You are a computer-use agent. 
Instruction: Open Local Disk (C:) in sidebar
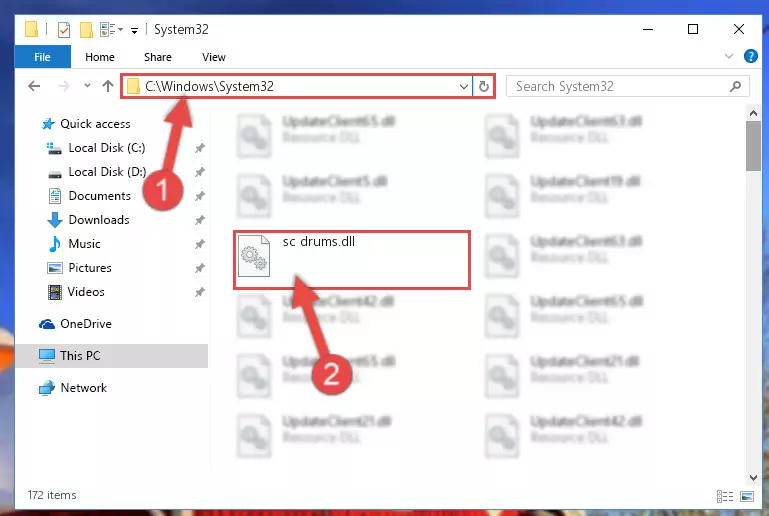[106, 148]
